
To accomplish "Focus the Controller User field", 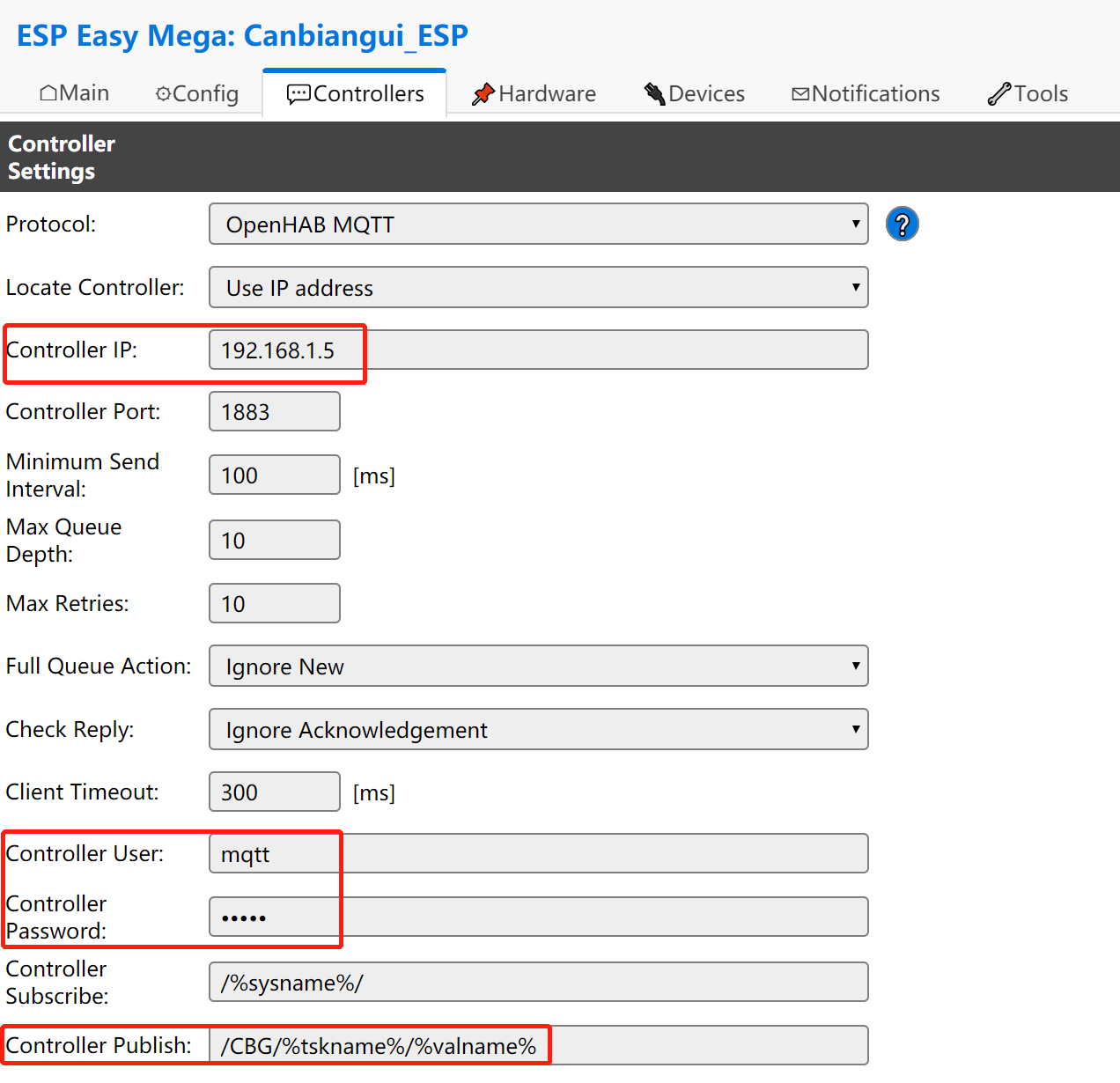I will 538,854.
